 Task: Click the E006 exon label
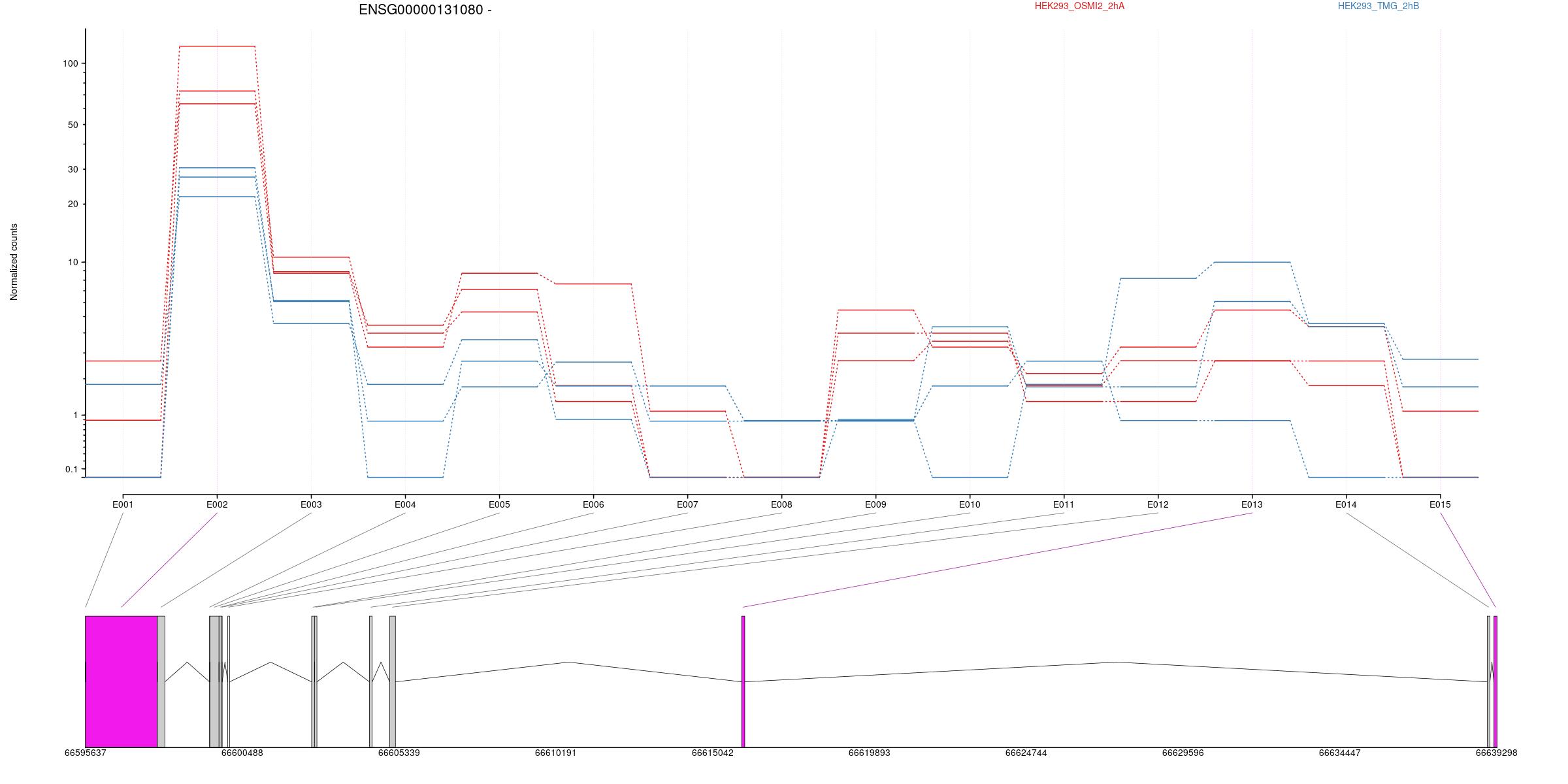tap(593, 504)
